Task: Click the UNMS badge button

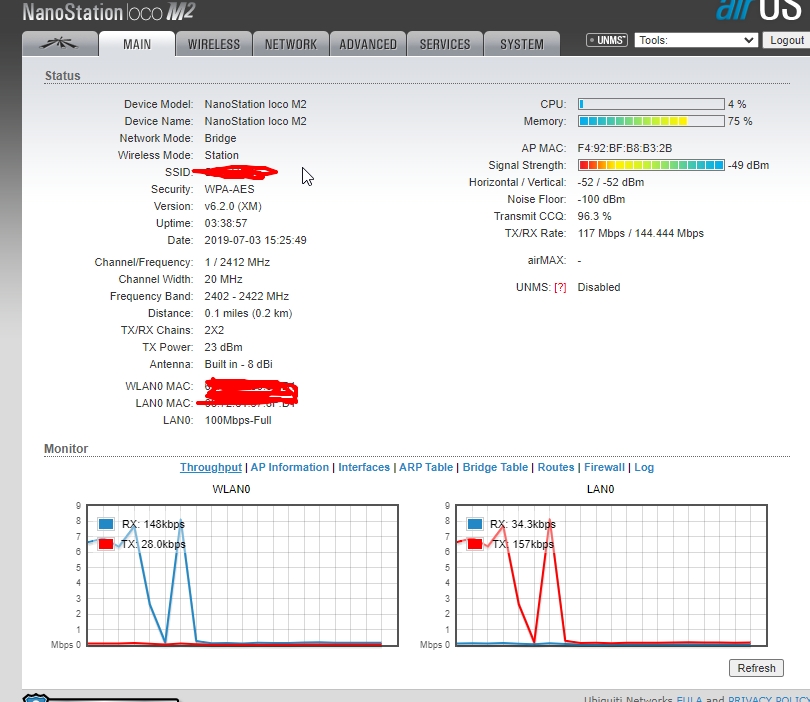Action: tap(607, 40)
